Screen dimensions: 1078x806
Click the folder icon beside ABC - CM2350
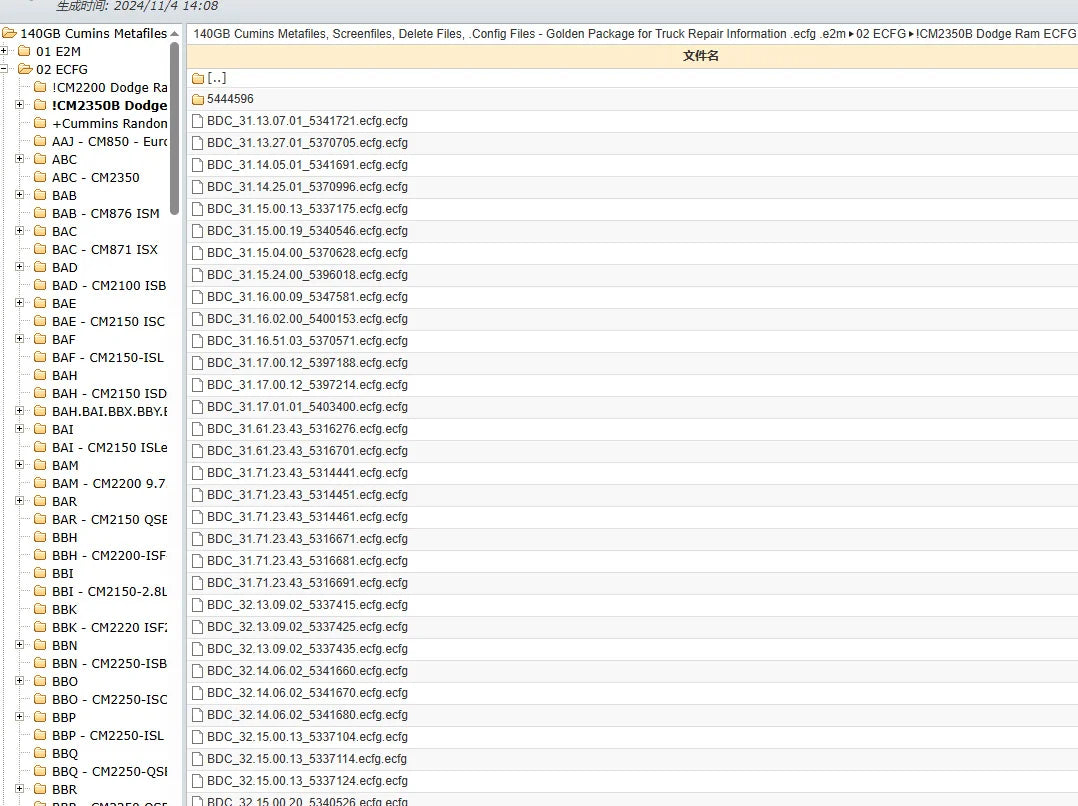click(41, 177)
